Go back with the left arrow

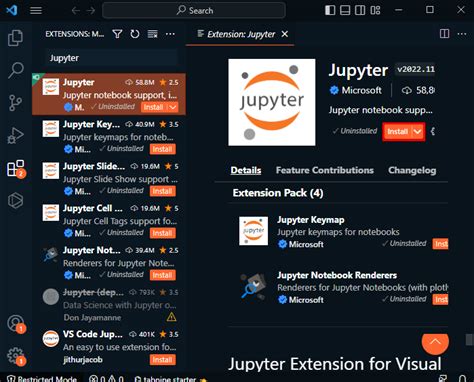pyautogui.click(x=76, y=11)
